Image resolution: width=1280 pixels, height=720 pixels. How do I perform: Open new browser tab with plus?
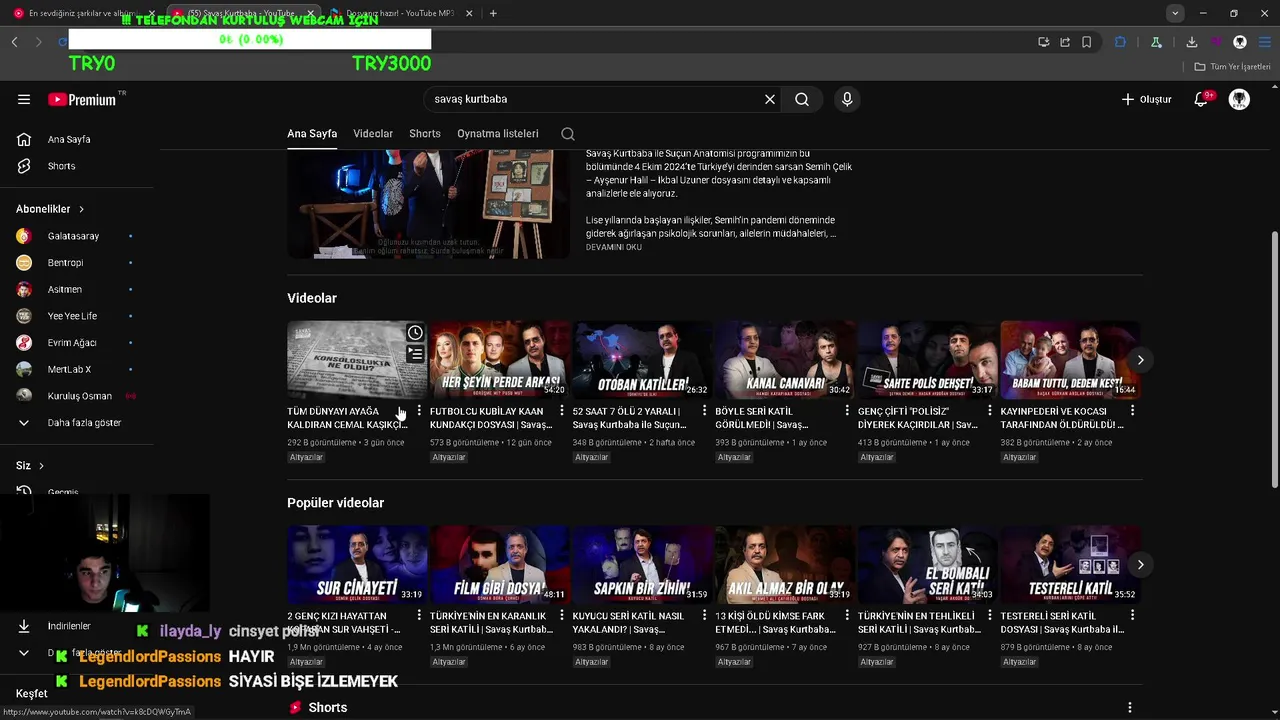tap(493, 13)
